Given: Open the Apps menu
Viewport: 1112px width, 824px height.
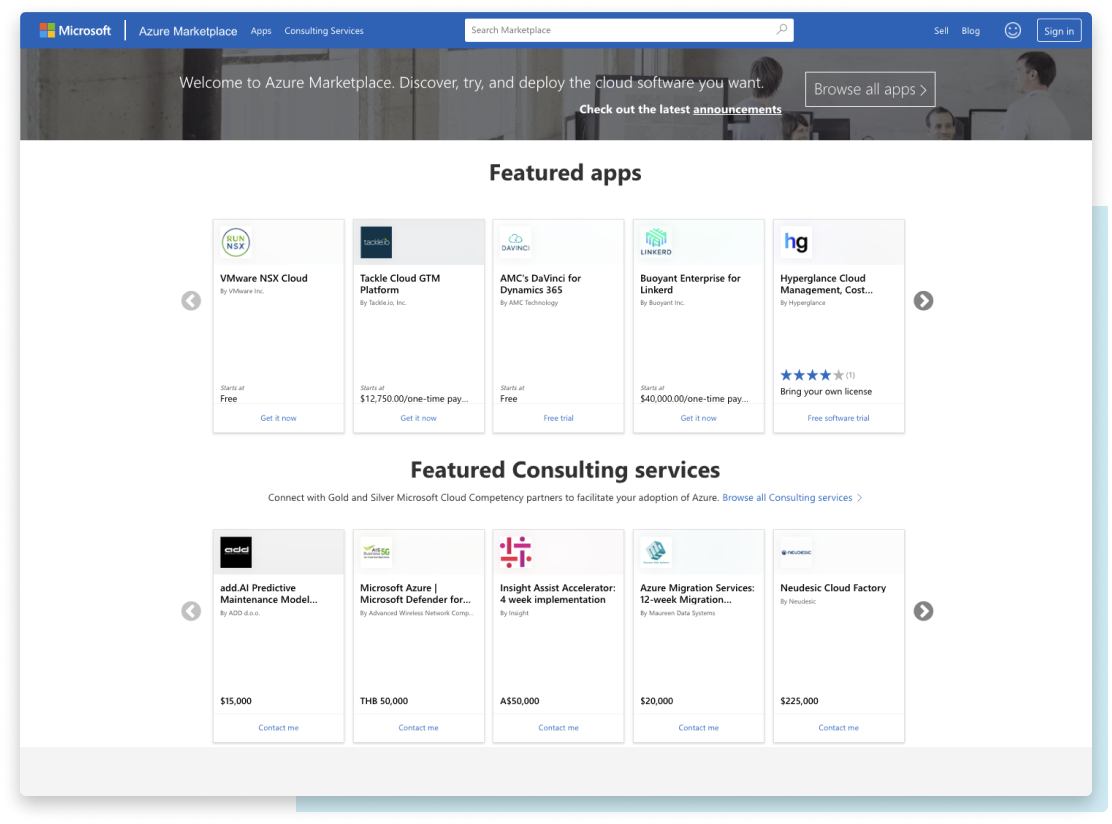Looking at the screenshot, I should [x=261, y=30].
